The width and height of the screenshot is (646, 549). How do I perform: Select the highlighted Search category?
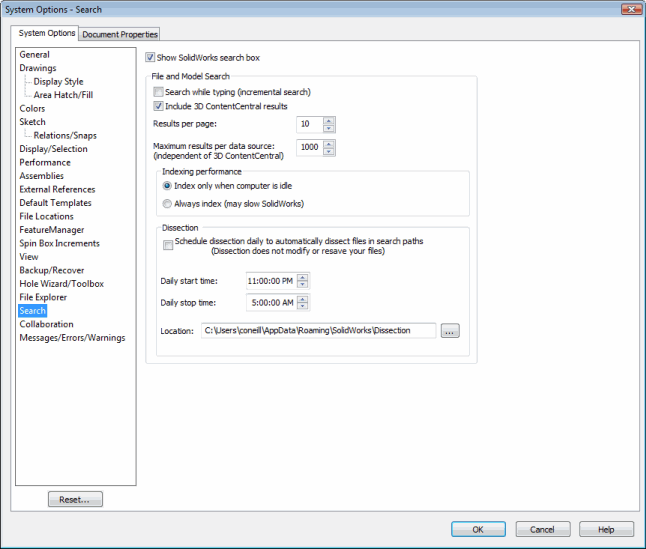click(33, 311)
